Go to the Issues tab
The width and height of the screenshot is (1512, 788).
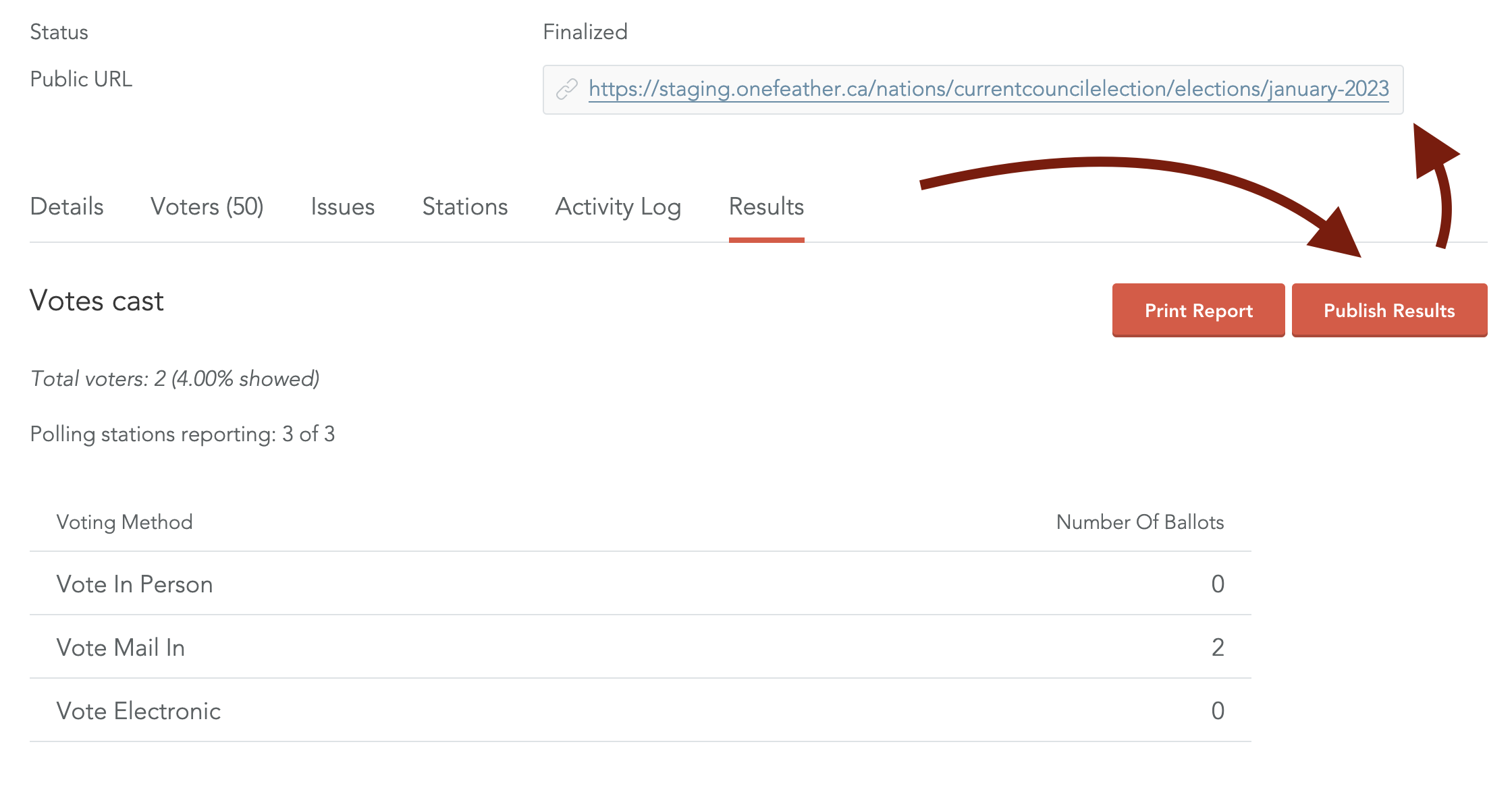pyautogui.click(x=343, y=206)
